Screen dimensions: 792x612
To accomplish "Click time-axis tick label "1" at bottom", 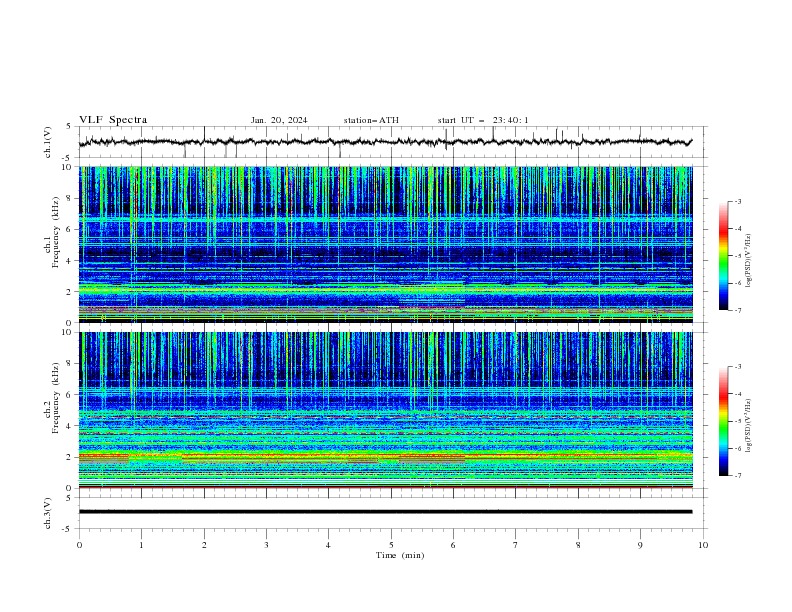I will 141,545.
